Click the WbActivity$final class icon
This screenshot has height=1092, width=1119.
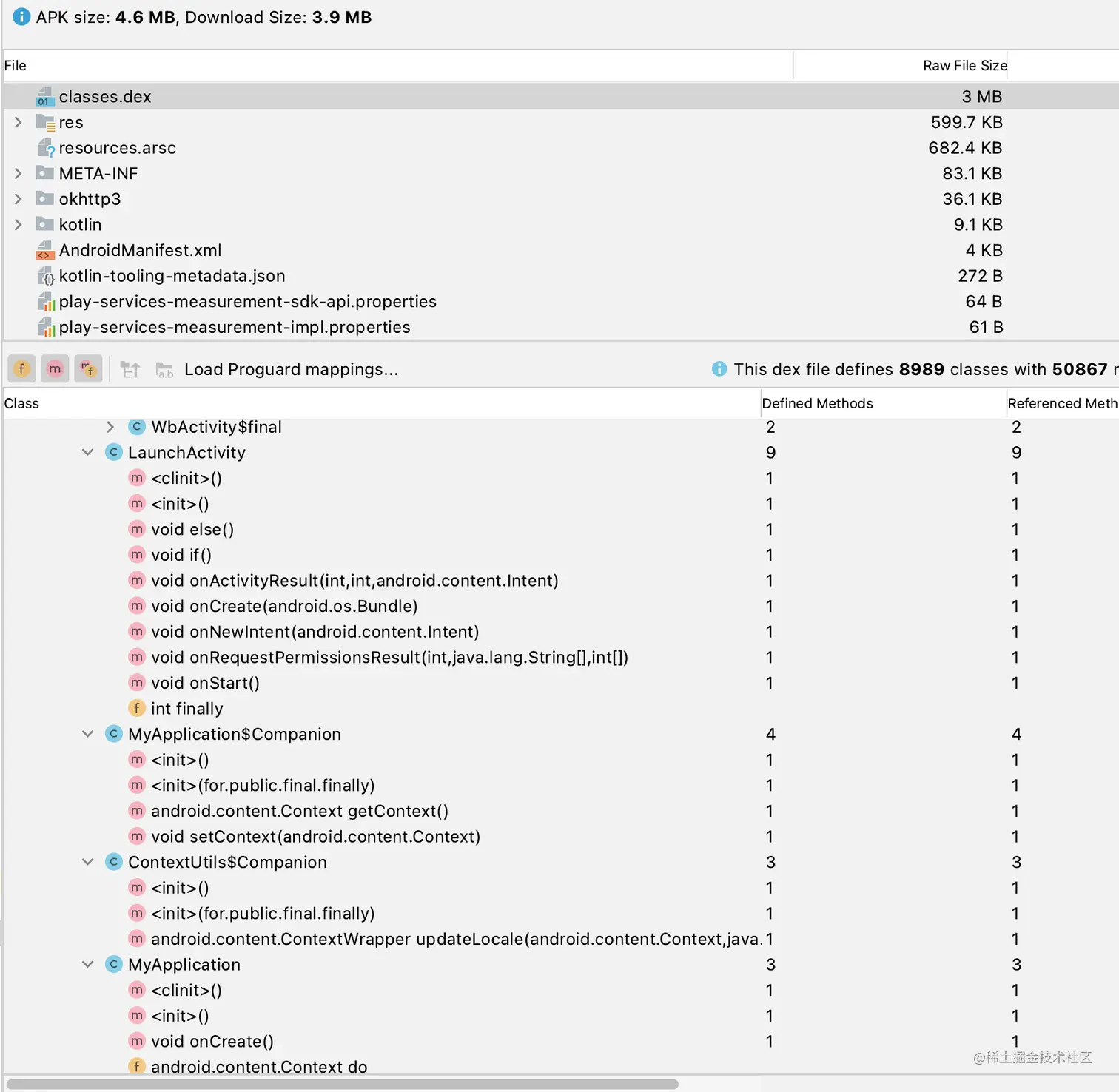tap(137, 427)
